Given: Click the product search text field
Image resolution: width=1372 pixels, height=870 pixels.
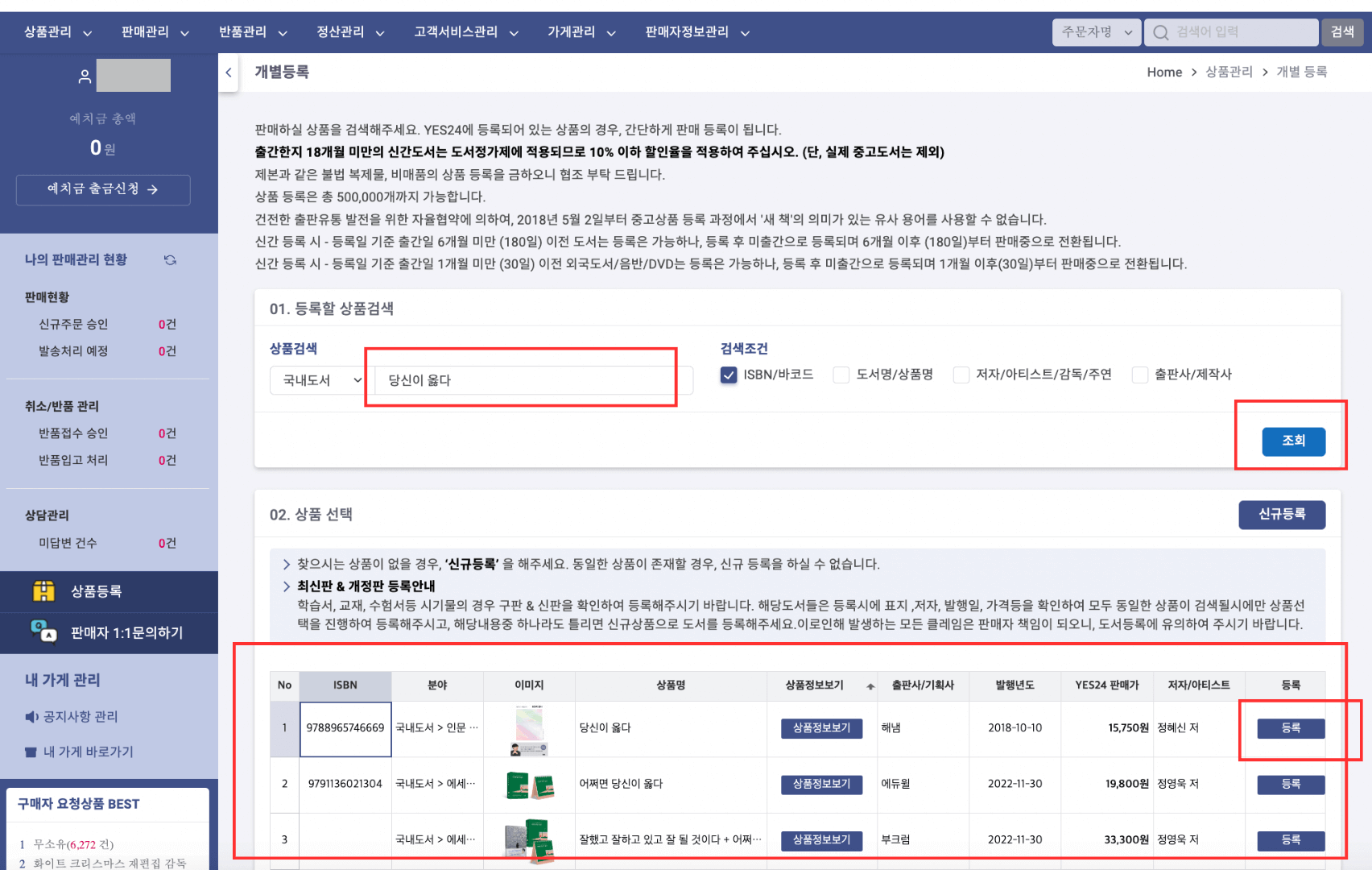Looking at the screenshot, I should [x=534, y=380].
